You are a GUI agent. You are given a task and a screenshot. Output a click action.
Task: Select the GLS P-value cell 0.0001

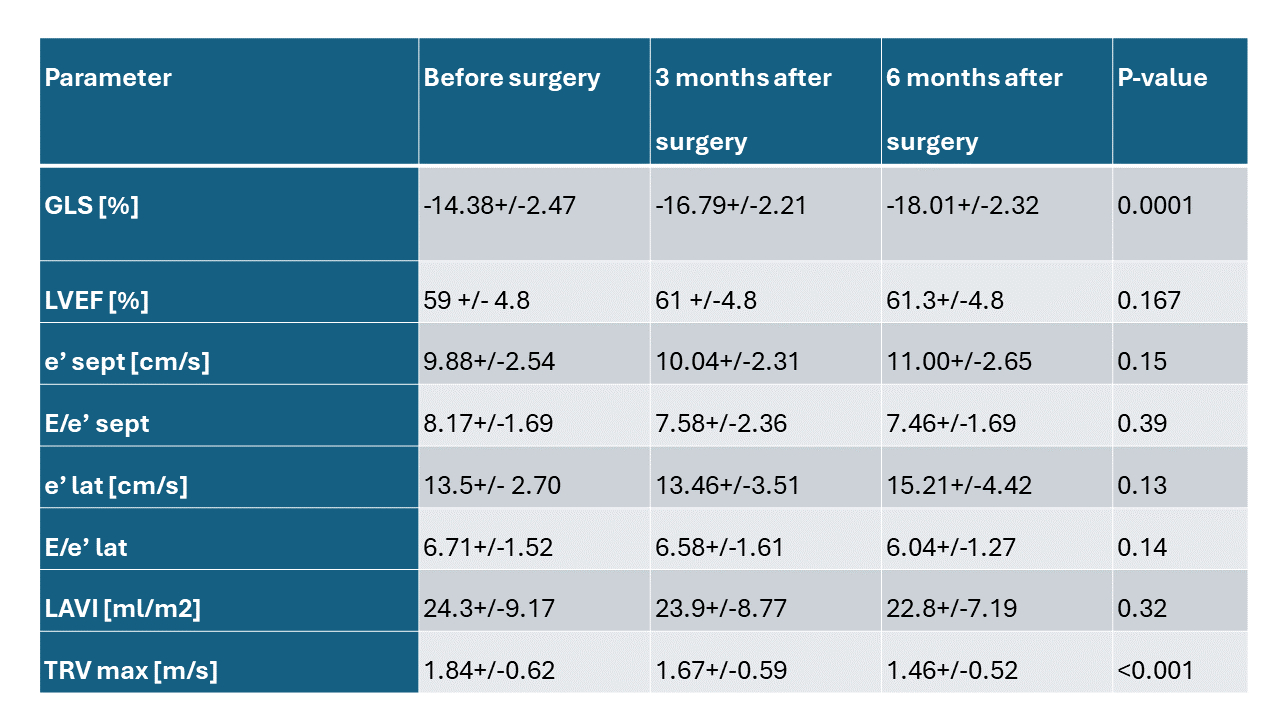[x=1155, y=206]
